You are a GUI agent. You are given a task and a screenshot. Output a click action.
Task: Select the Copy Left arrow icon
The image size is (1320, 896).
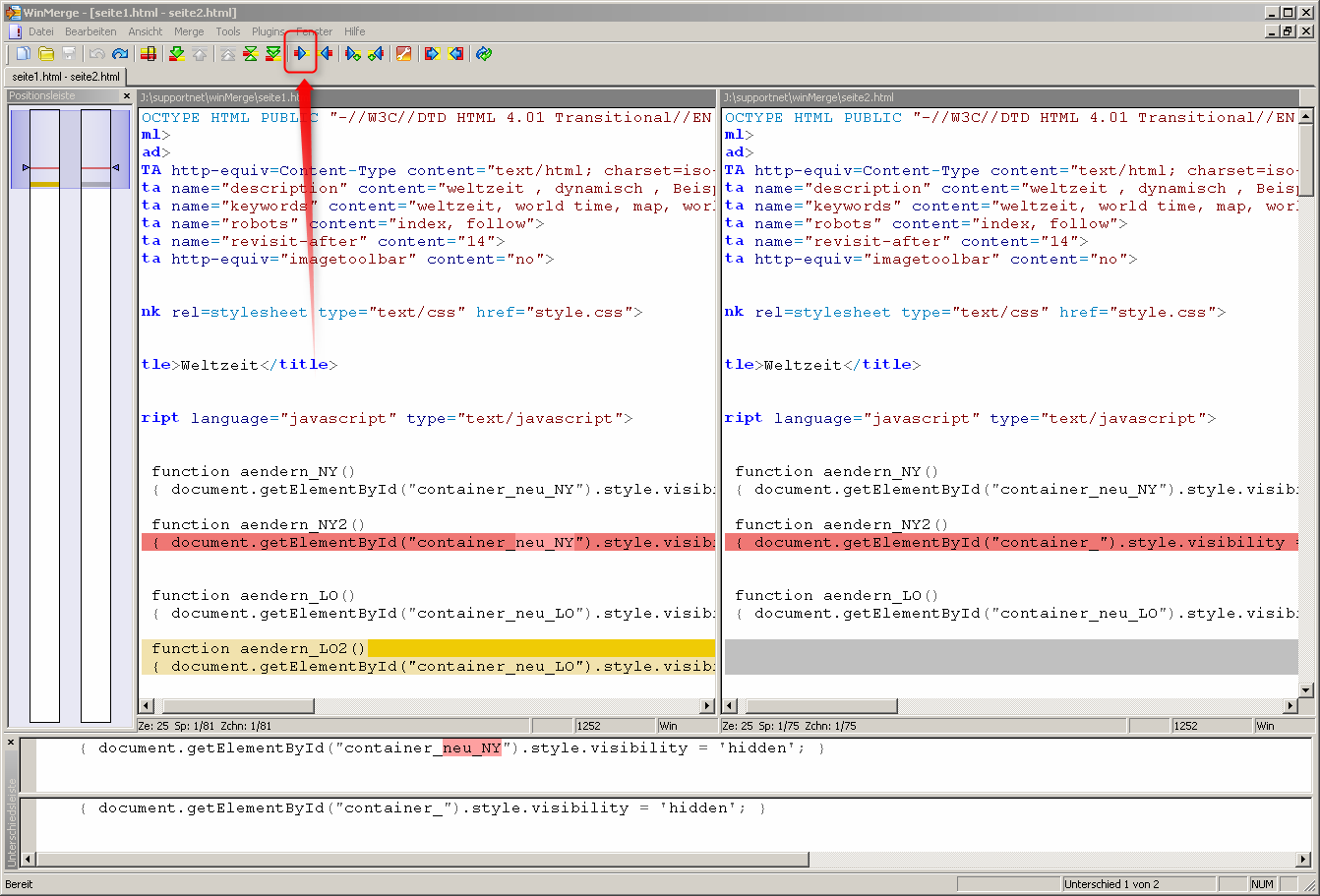pyautogui.click(x=327, y=53)
